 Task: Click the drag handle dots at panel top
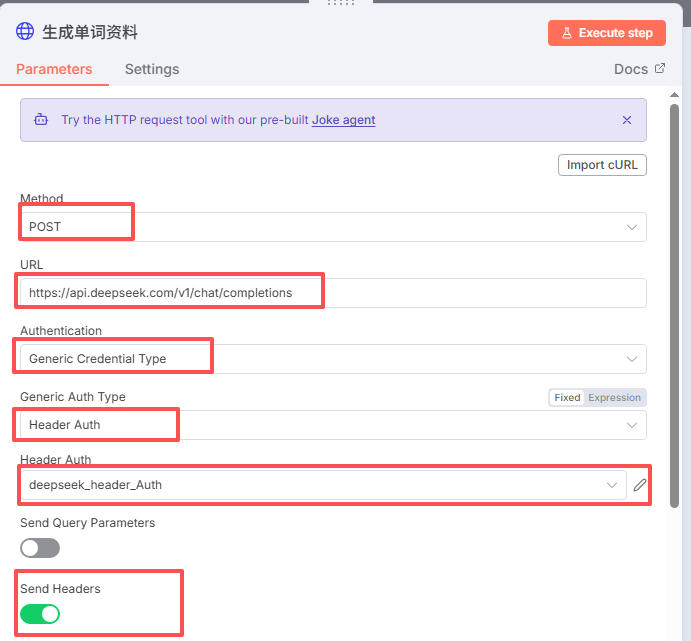341,3
